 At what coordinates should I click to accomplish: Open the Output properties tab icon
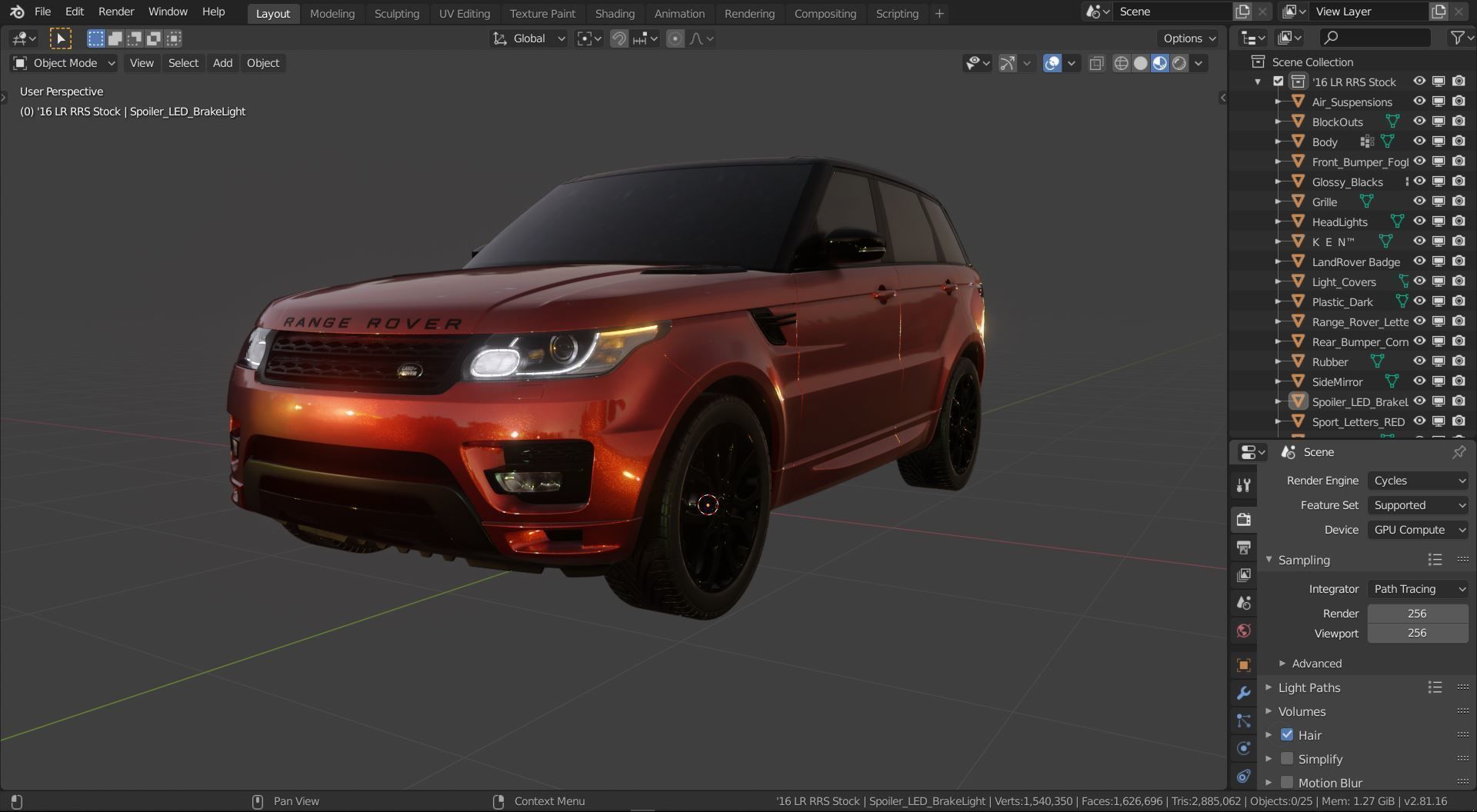(x=1243, y=547)
